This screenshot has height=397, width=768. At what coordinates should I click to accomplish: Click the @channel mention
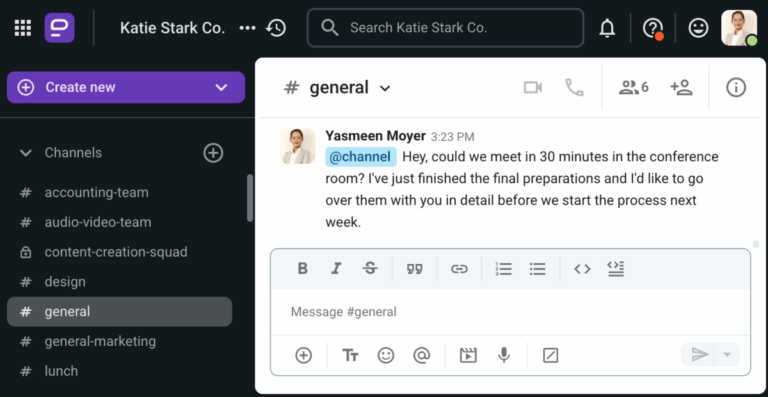[x=360, y=157]
